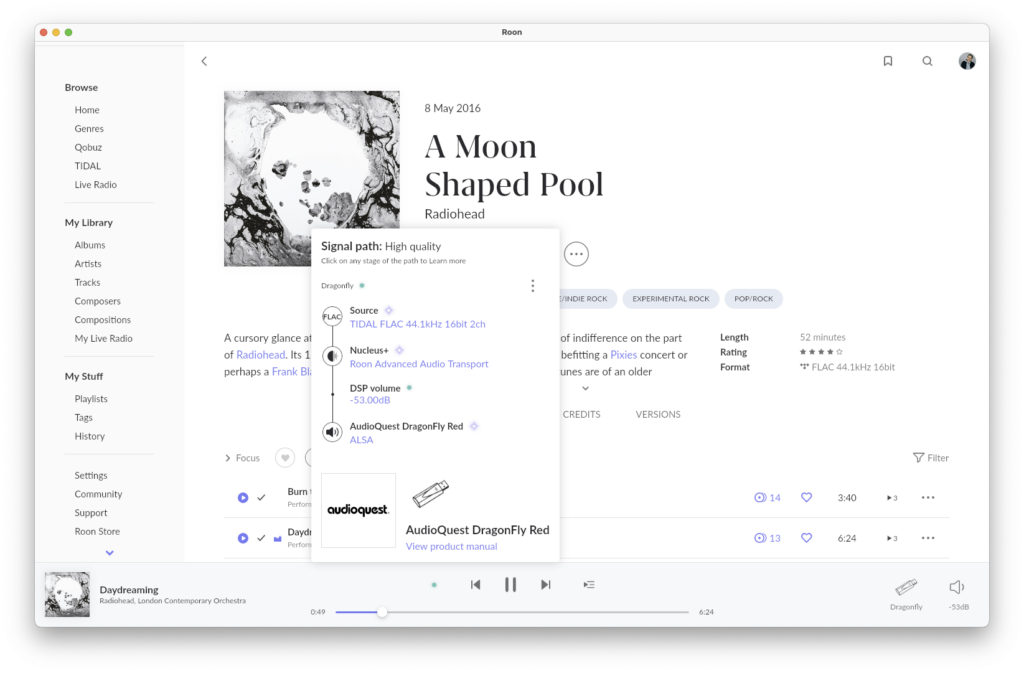Expand versions indicator on 6:24 track
This screenshot has height=673, width=1024.
(892, 538)
